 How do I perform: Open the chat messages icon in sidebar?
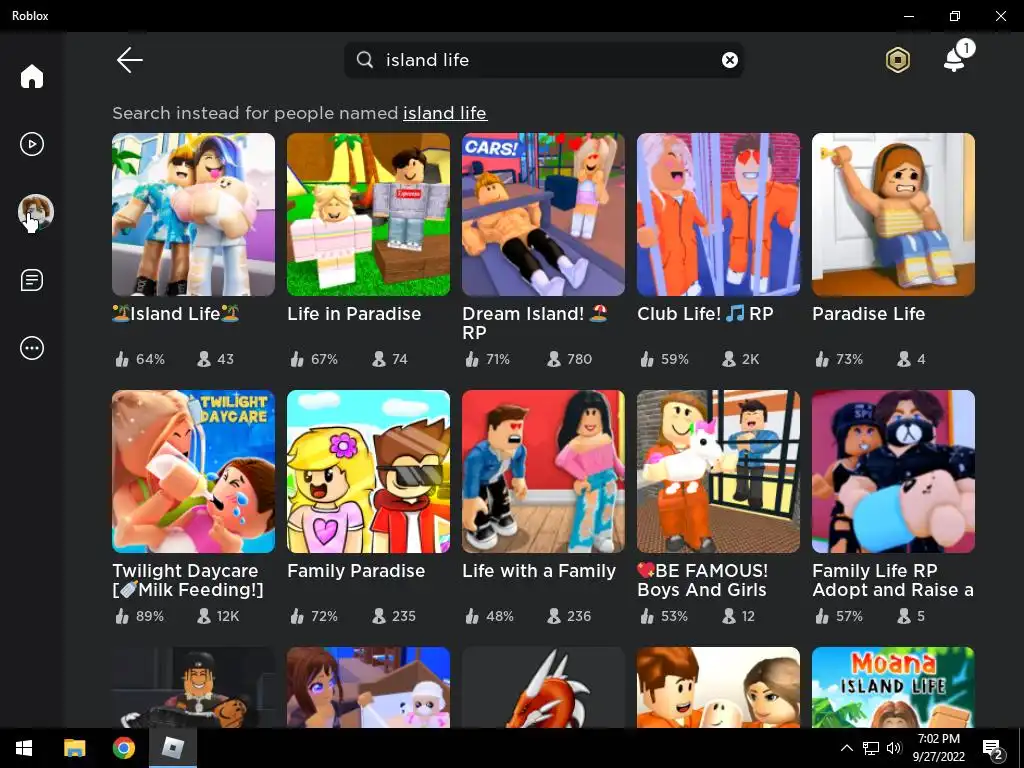click(31, 280)
